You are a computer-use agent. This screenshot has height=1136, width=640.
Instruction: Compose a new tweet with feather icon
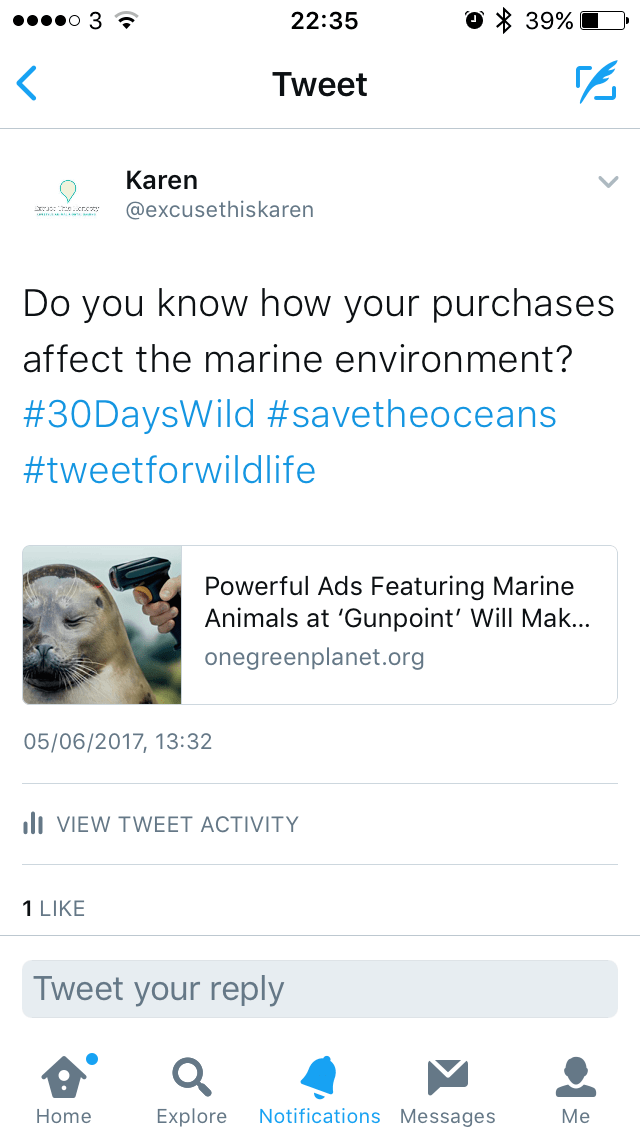[x=595, y=84]
